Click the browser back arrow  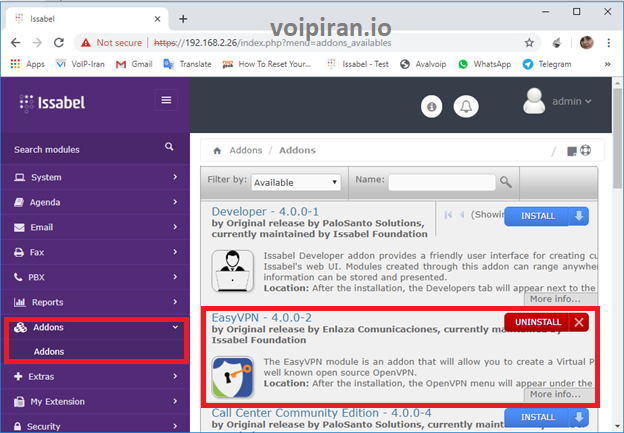point(16,43)
